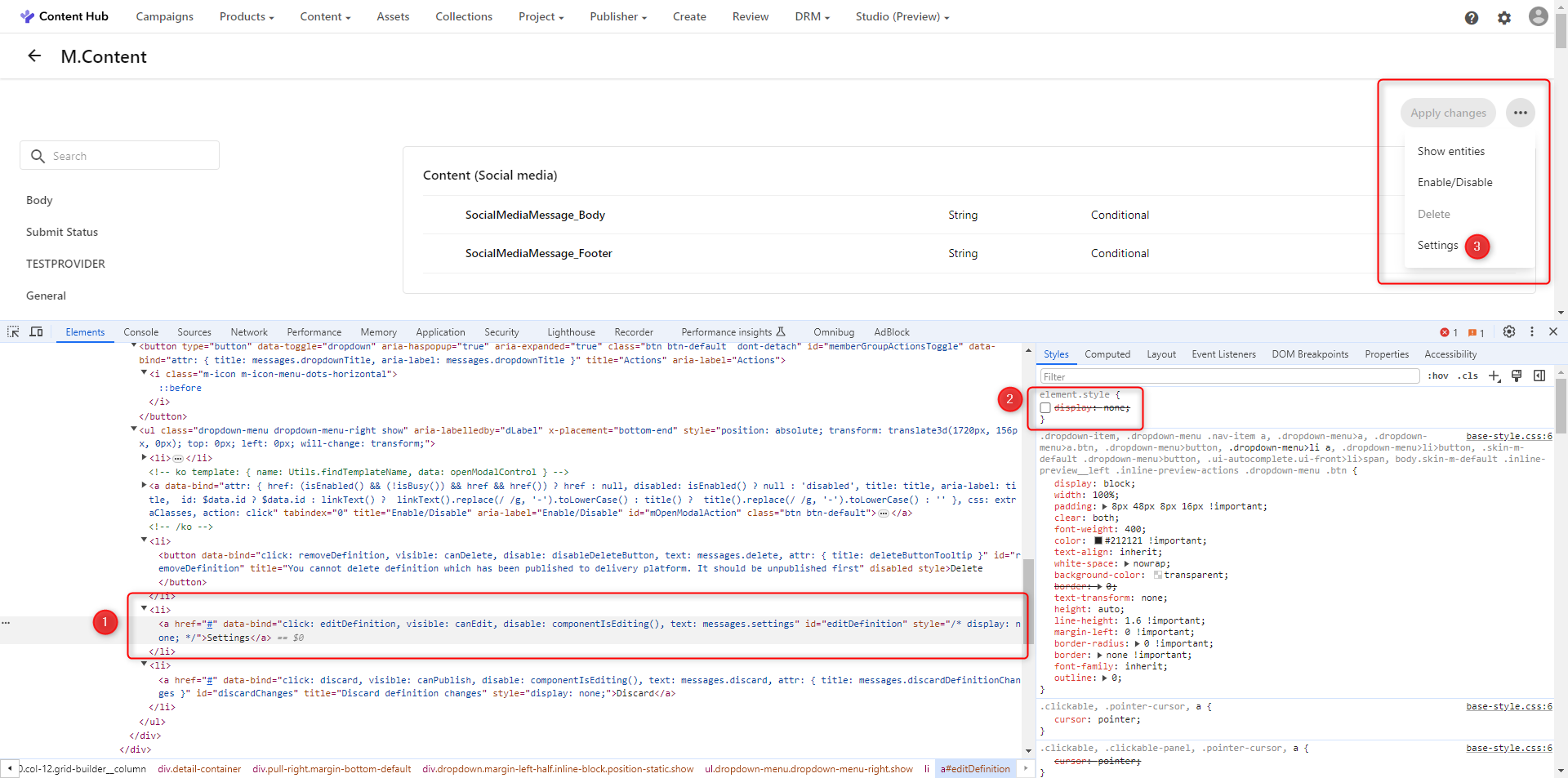Screen dimensions: 1568x778
Task: Open the DRM dropdown menu
Action: click(x=812, y=16)
